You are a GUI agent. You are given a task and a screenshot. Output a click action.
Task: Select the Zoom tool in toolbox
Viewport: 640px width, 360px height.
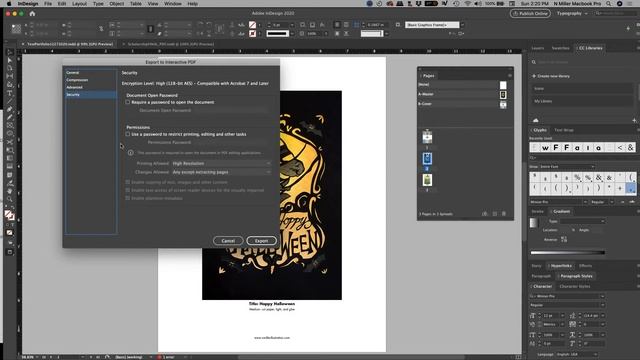click(10, 199)
